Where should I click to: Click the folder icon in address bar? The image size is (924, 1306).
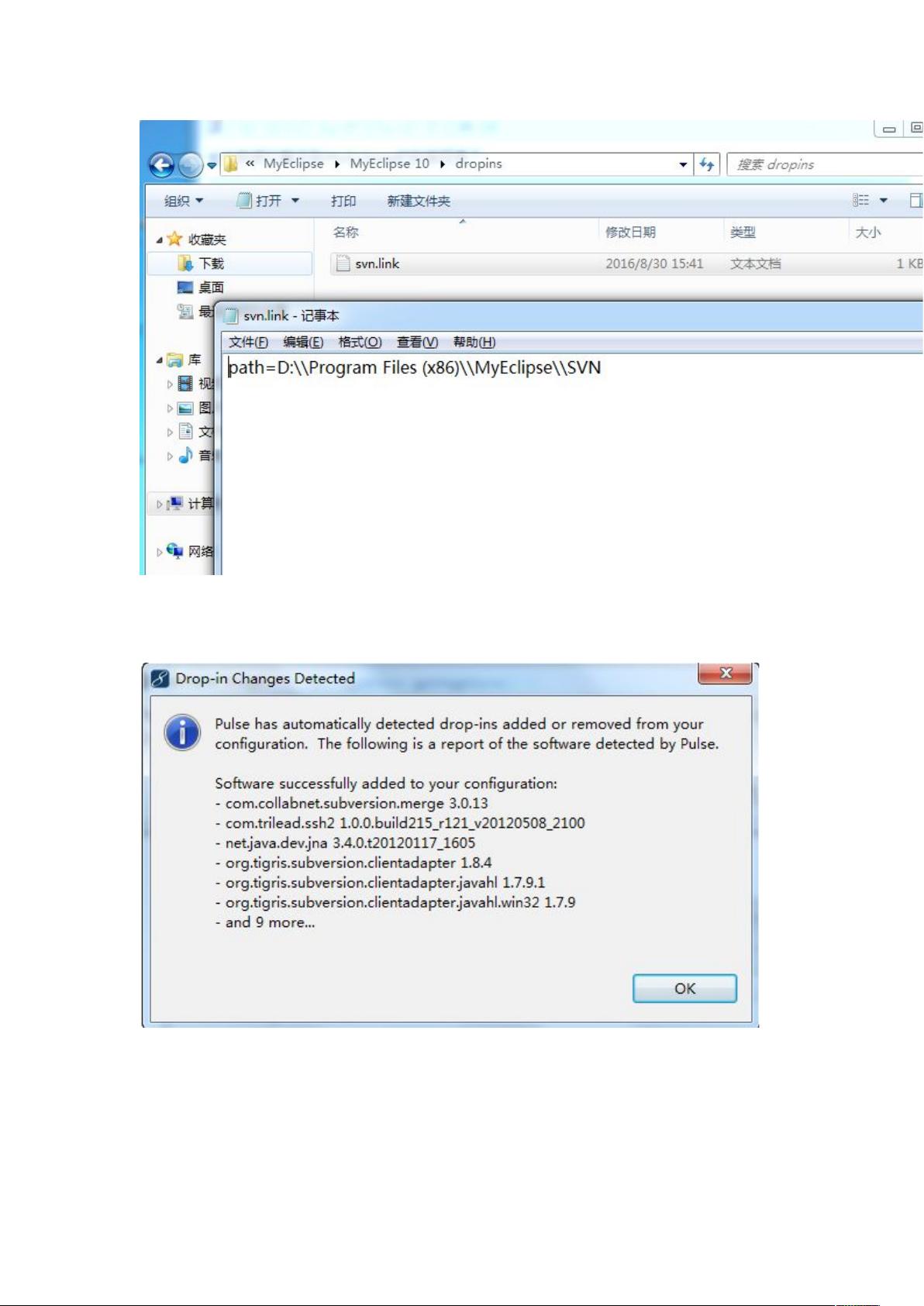pyautogui.click(x=231, y=164)
